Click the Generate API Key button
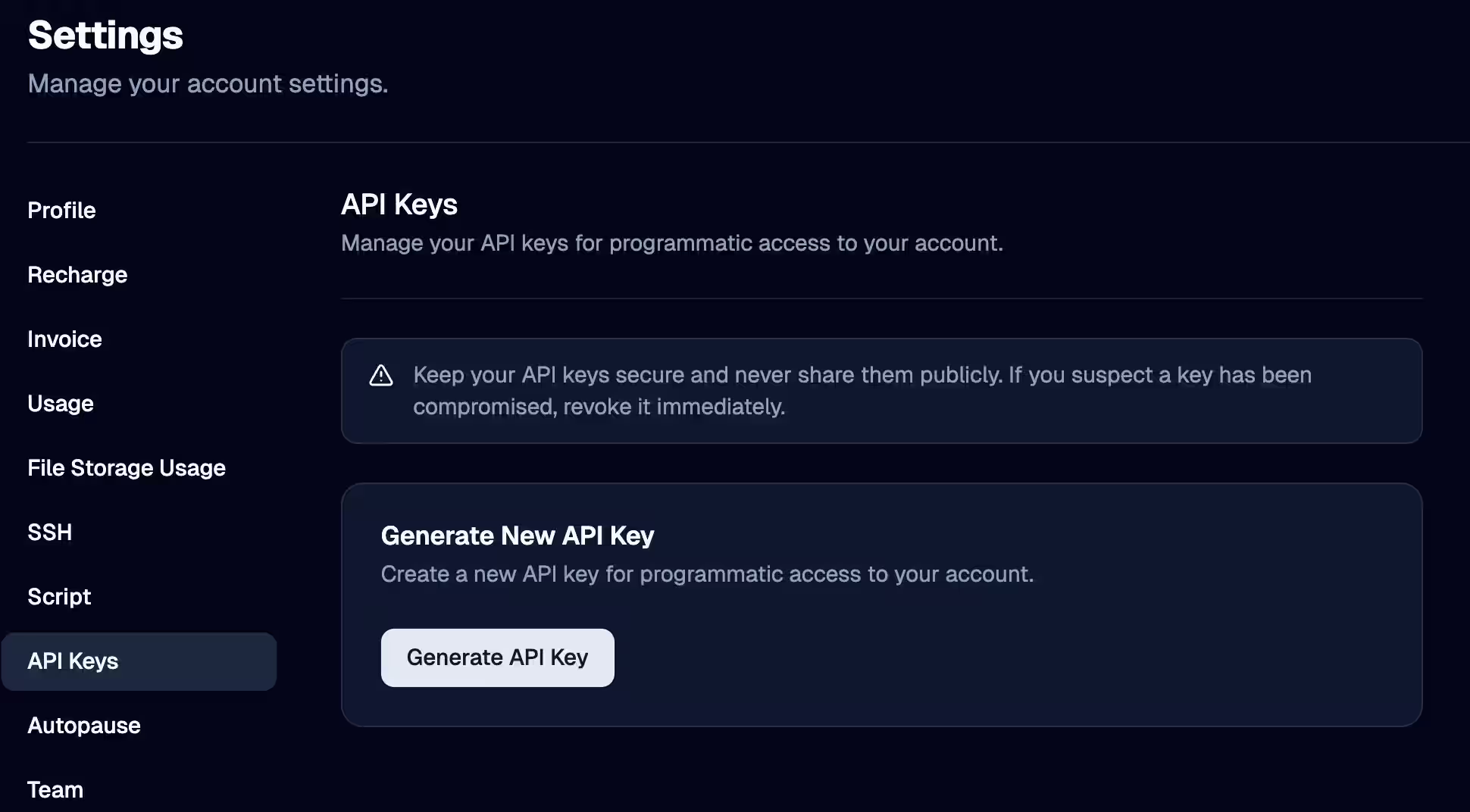This screenshot has height=812, width=1470. point(497,657)
